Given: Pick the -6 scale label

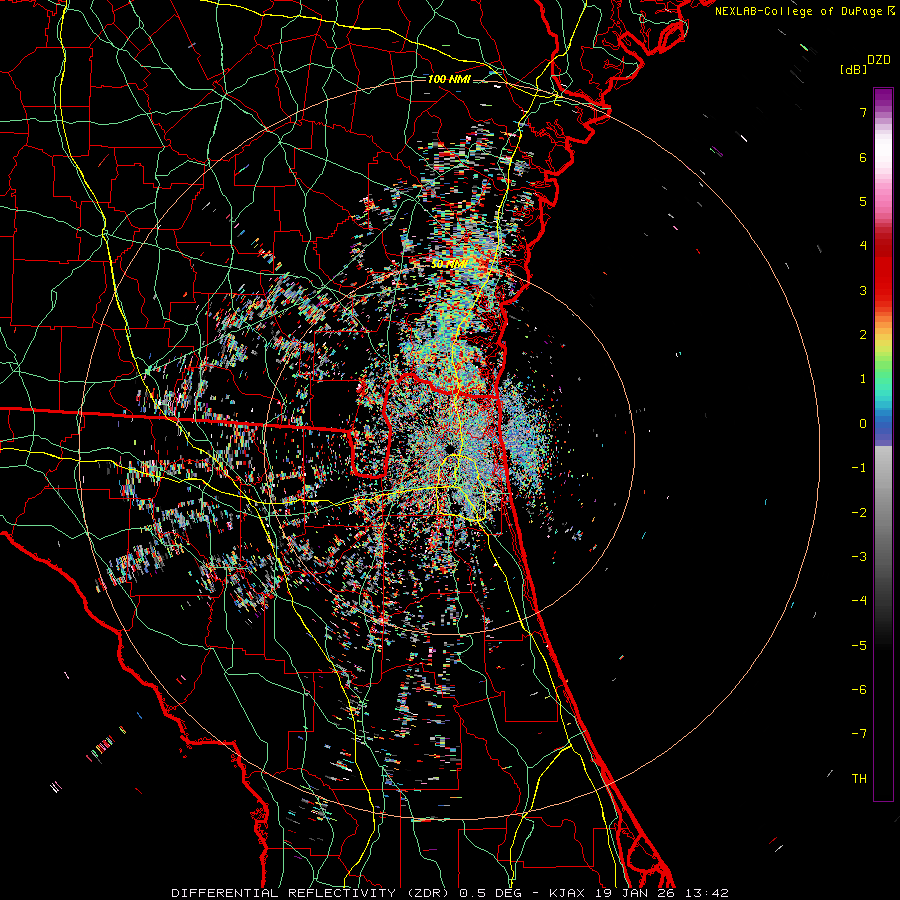Looking at the screenshot, I should (x=859, y=690).
